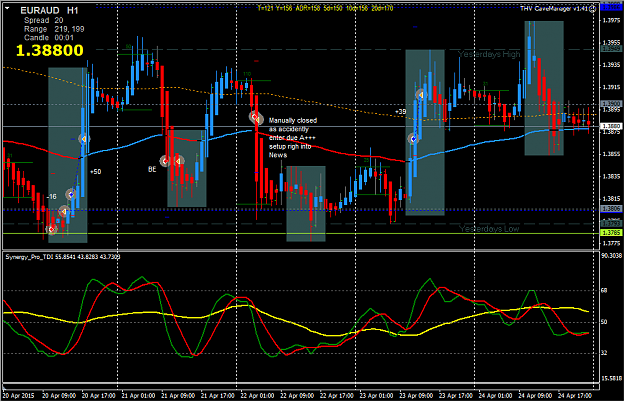Click the blue 1.3806 price tag on axis

611,209
